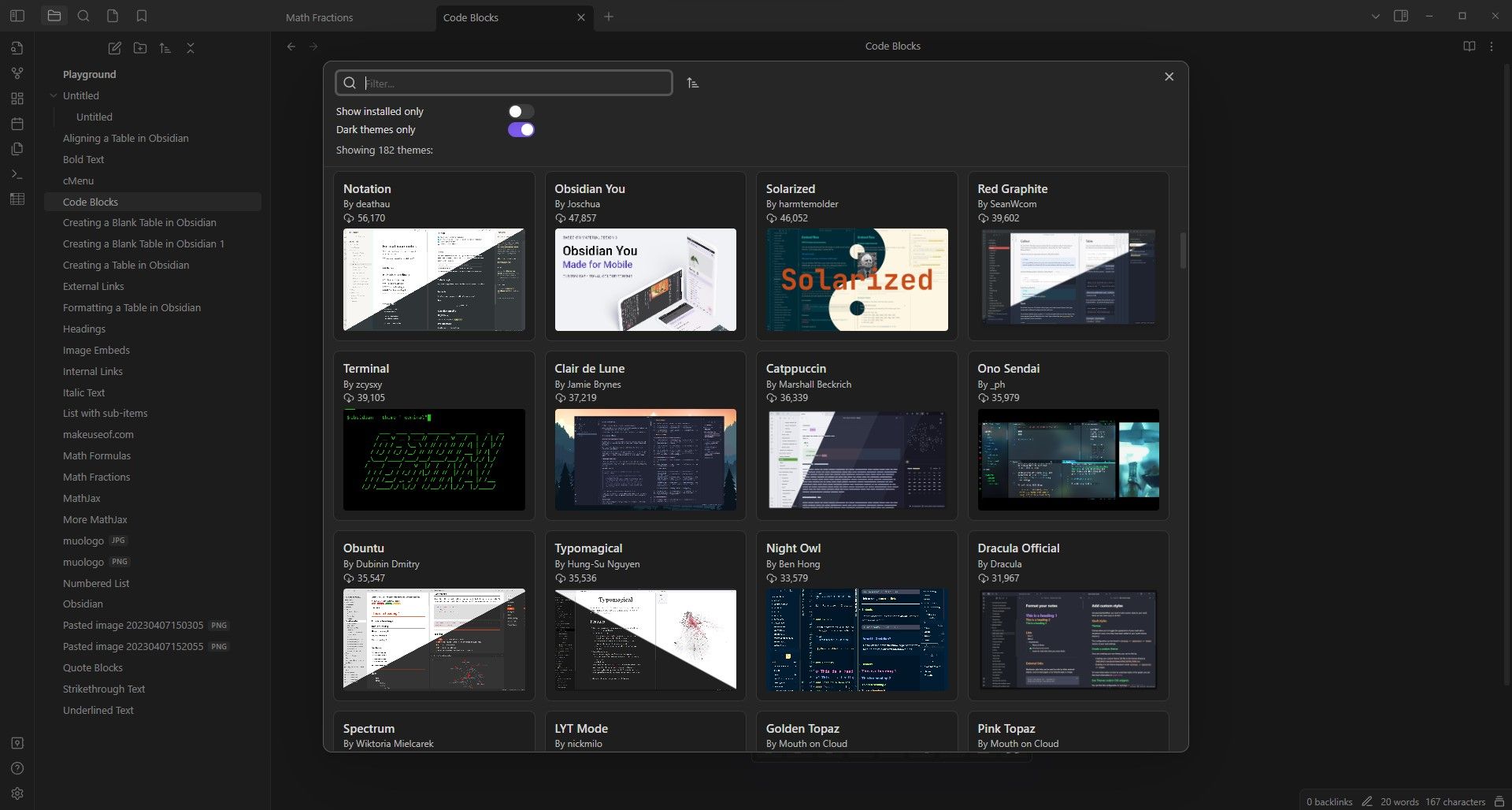Open the calendar icon in the left ribbon
The height and width of the screenshot is (810, 1512).
17,124
